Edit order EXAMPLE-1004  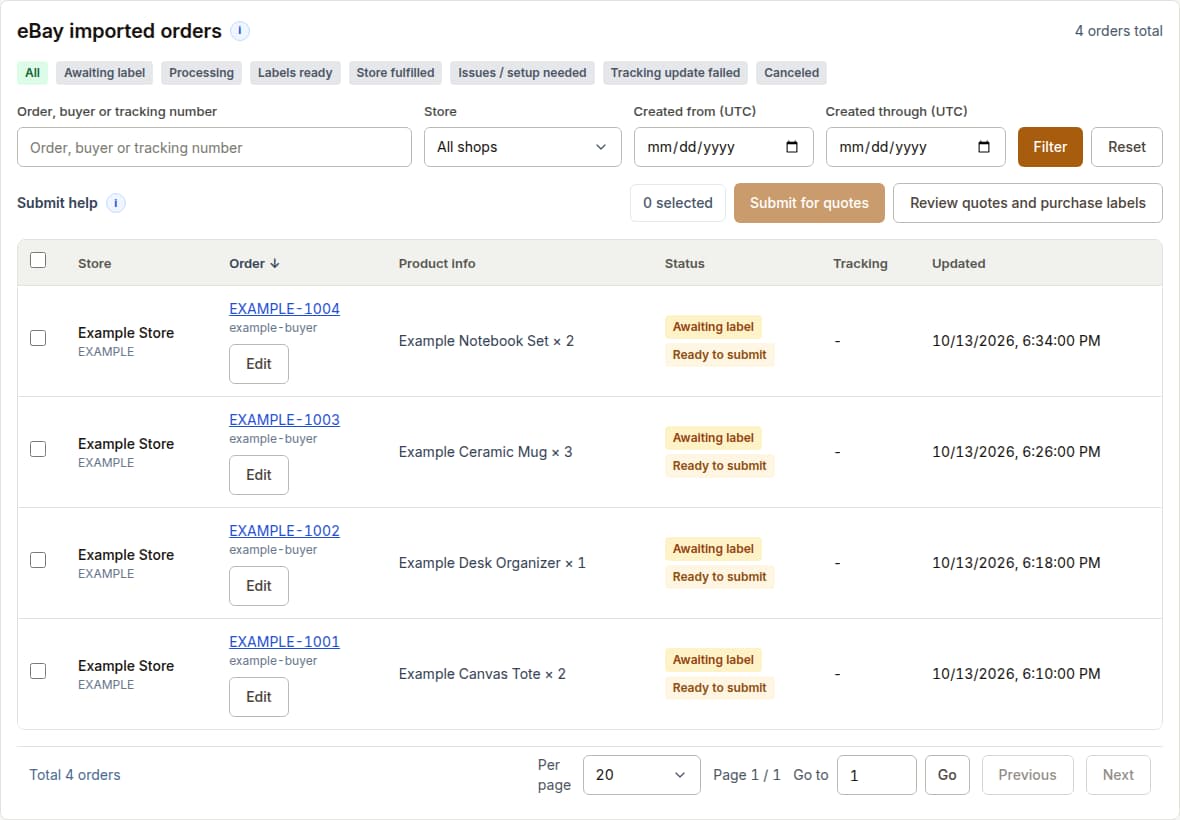tap(259, 364)
